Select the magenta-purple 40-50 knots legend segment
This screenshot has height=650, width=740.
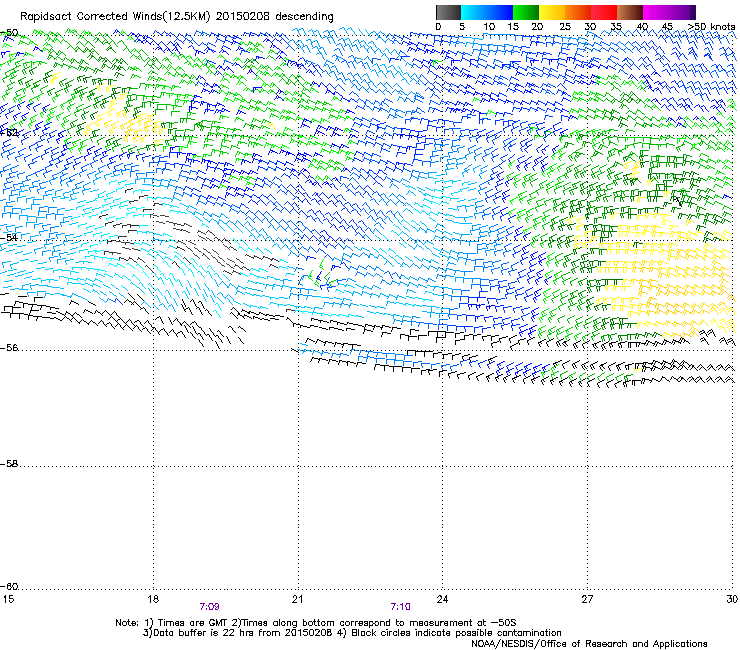point(669,12)
